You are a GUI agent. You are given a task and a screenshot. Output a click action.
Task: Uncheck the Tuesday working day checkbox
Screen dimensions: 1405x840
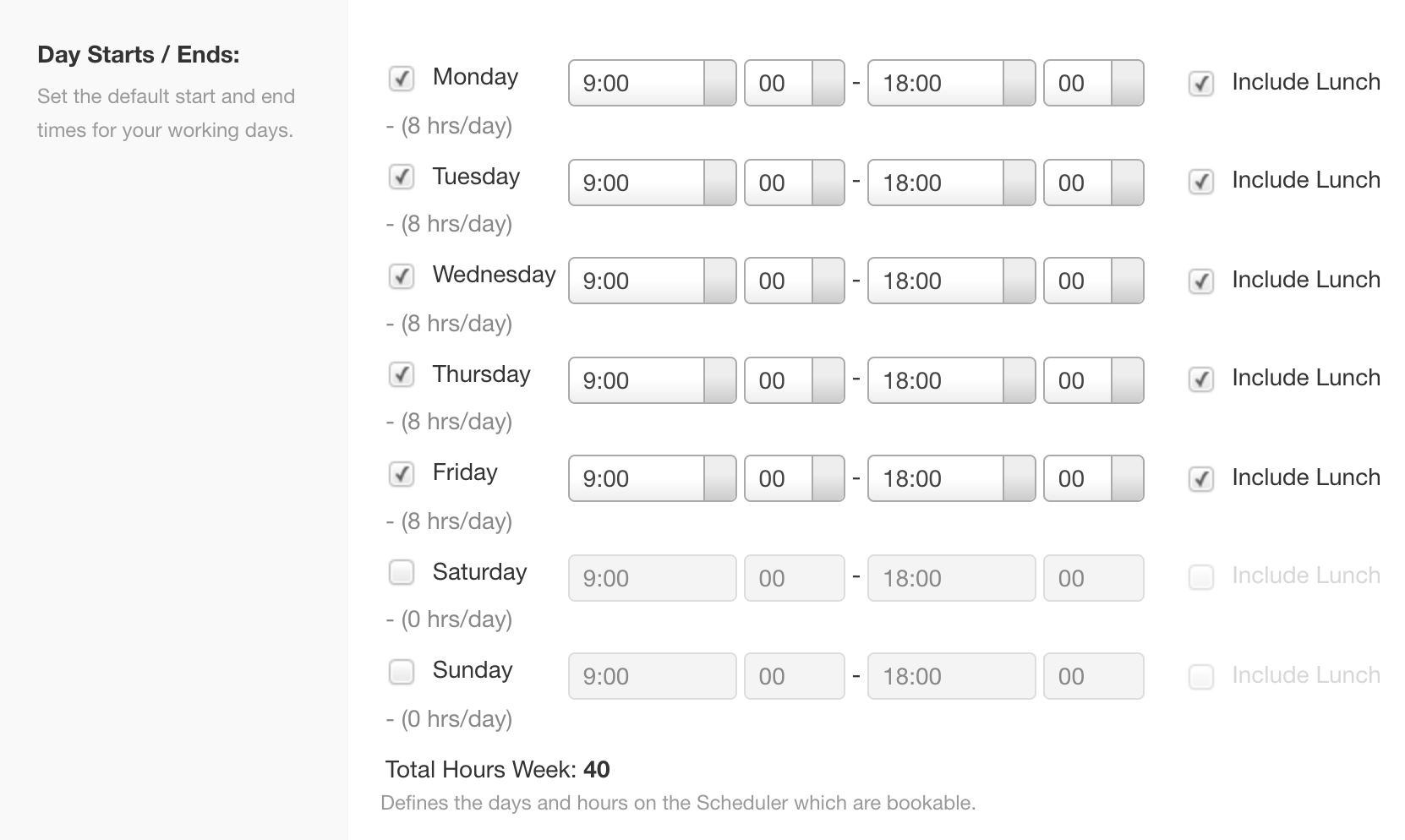tap(402, 177)
